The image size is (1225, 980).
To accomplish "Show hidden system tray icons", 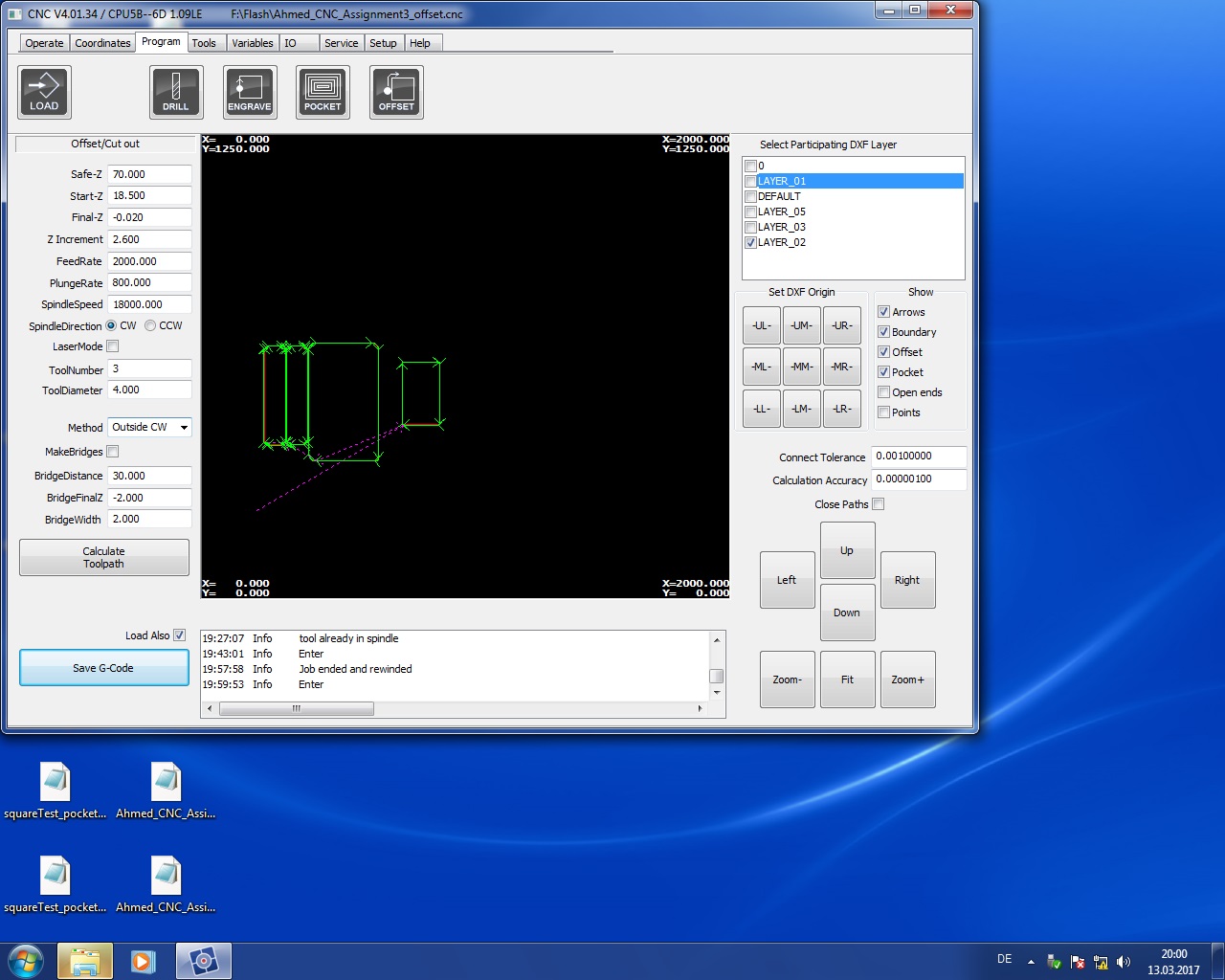I will pos(1031,961).
